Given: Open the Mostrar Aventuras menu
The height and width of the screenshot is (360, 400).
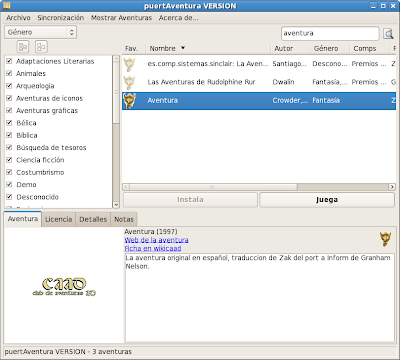Looking at the screenshot, I should (121, 18).
